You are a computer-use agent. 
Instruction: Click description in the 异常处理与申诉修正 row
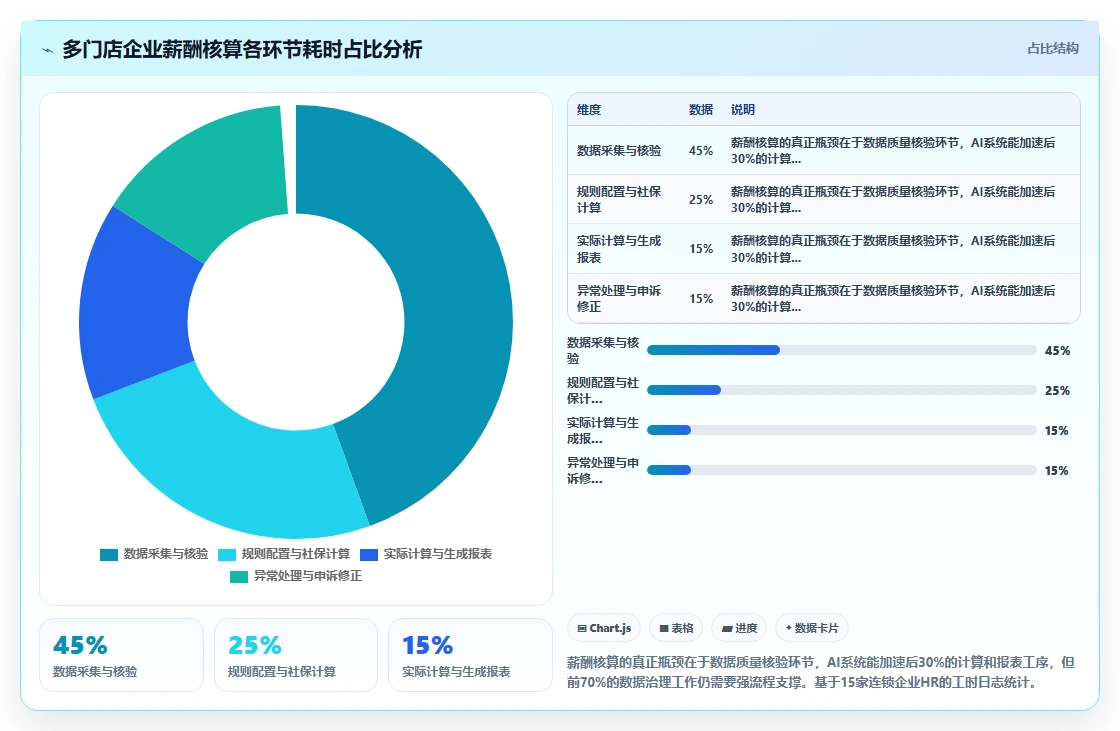click(x=893, y=299)
